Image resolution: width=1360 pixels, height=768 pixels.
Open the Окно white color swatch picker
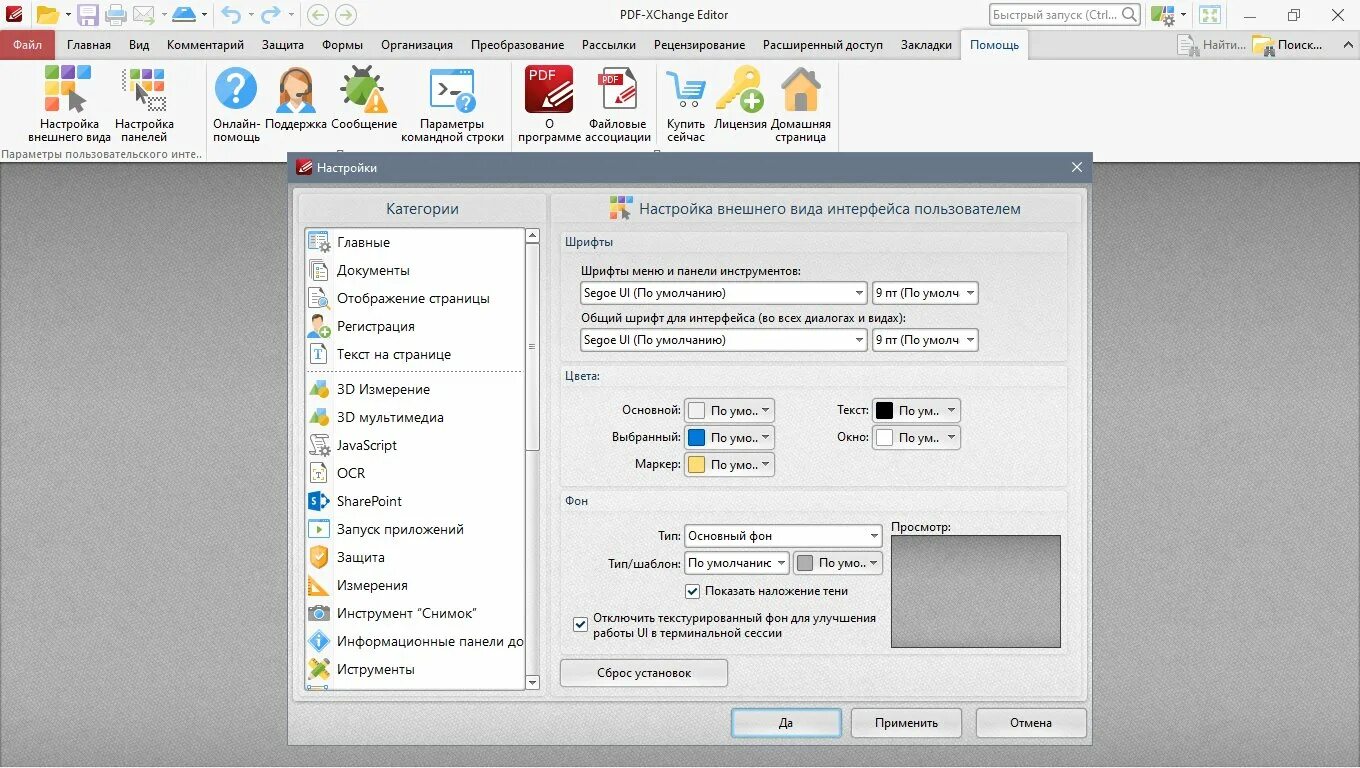pos(916,437)
